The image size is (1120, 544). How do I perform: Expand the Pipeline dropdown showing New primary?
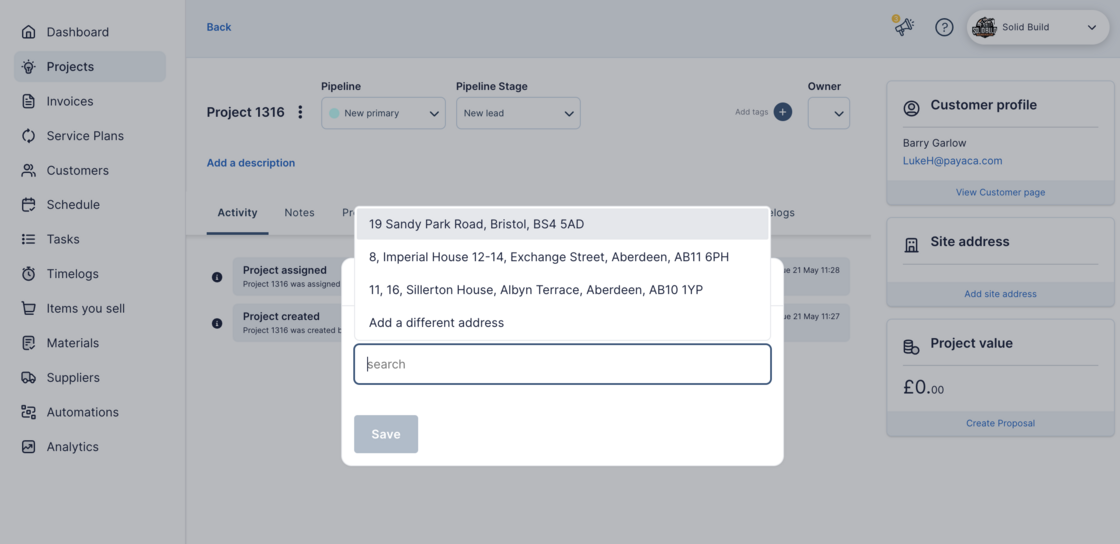click(383, 113)
